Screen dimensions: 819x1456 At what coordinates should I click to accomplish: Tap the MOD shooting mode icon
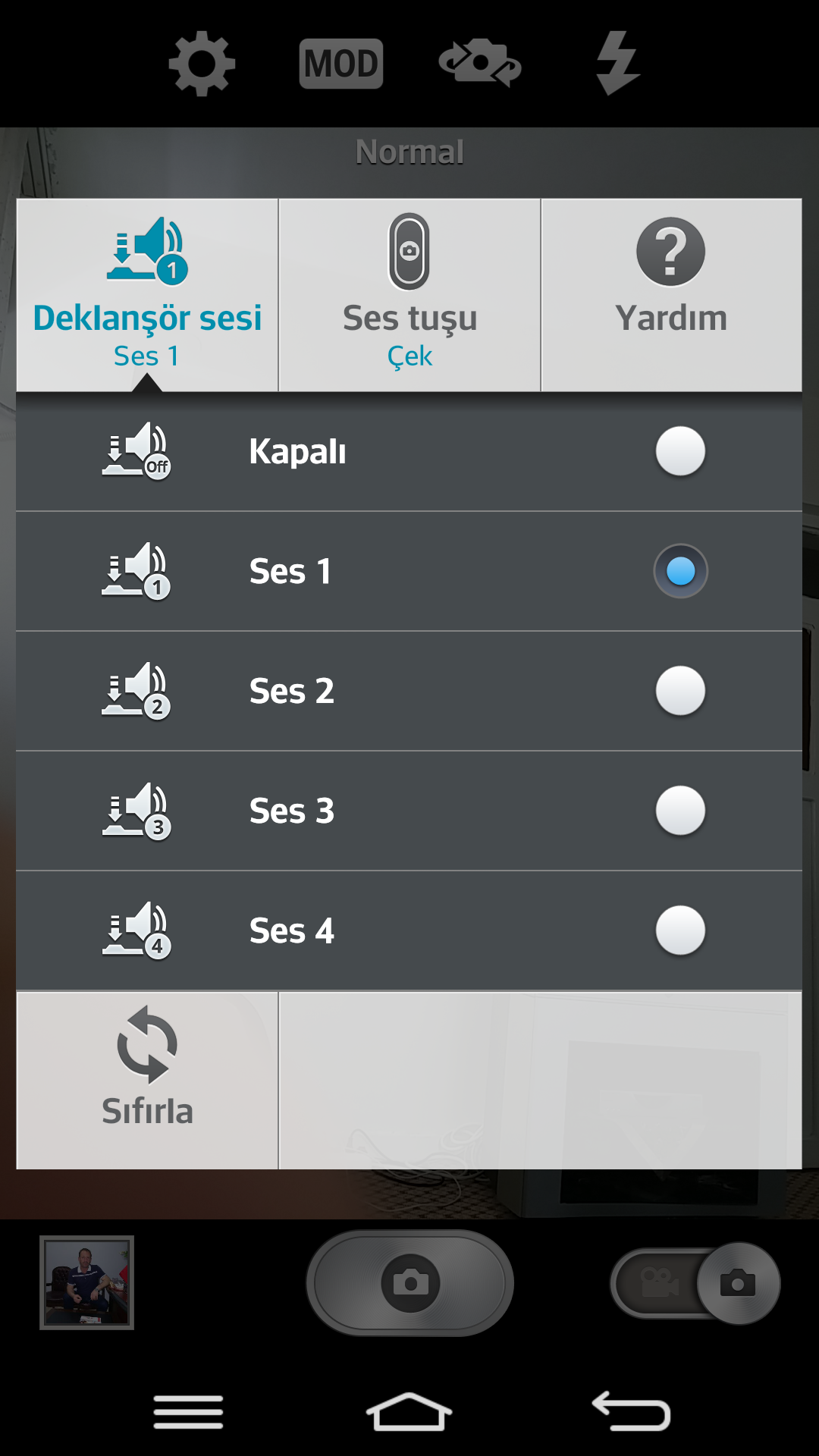pyautogui.click(x=341, y=64)
